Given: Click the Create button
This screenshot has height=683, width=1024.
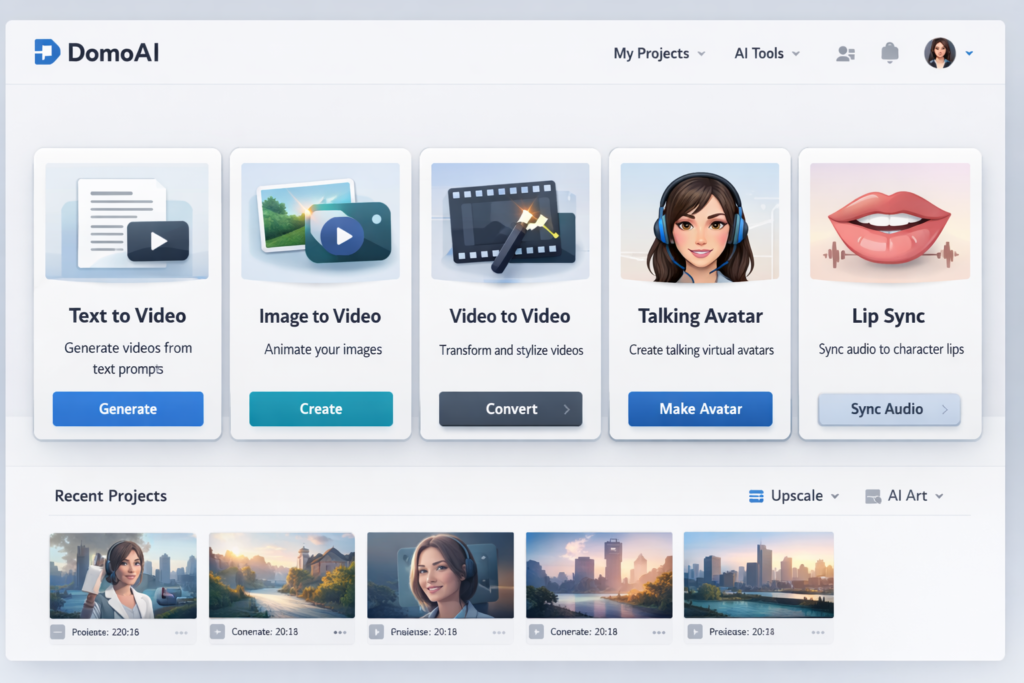Looking at the screenshot, I should pyautogui.click(x=321, y=409).
